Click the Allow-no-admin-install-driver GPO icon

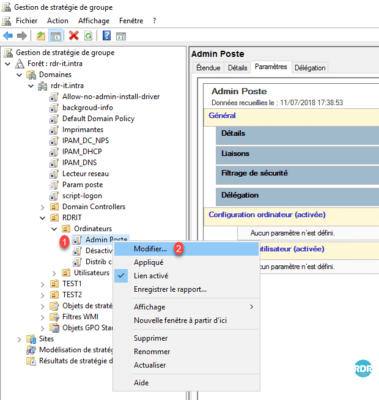click(x=54, y=97)
